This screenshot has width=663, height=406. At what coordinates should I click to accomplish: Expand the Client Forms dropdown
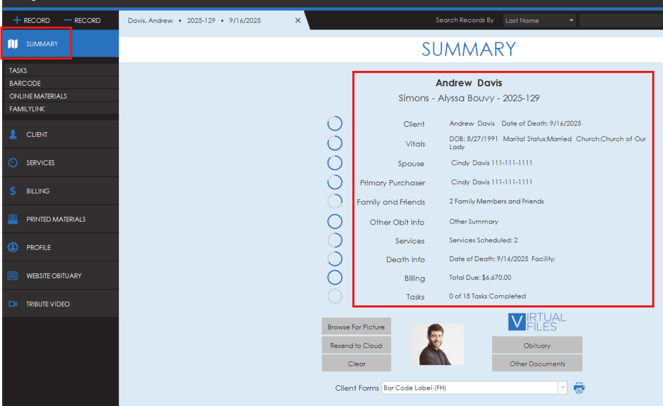click(562, 388)
